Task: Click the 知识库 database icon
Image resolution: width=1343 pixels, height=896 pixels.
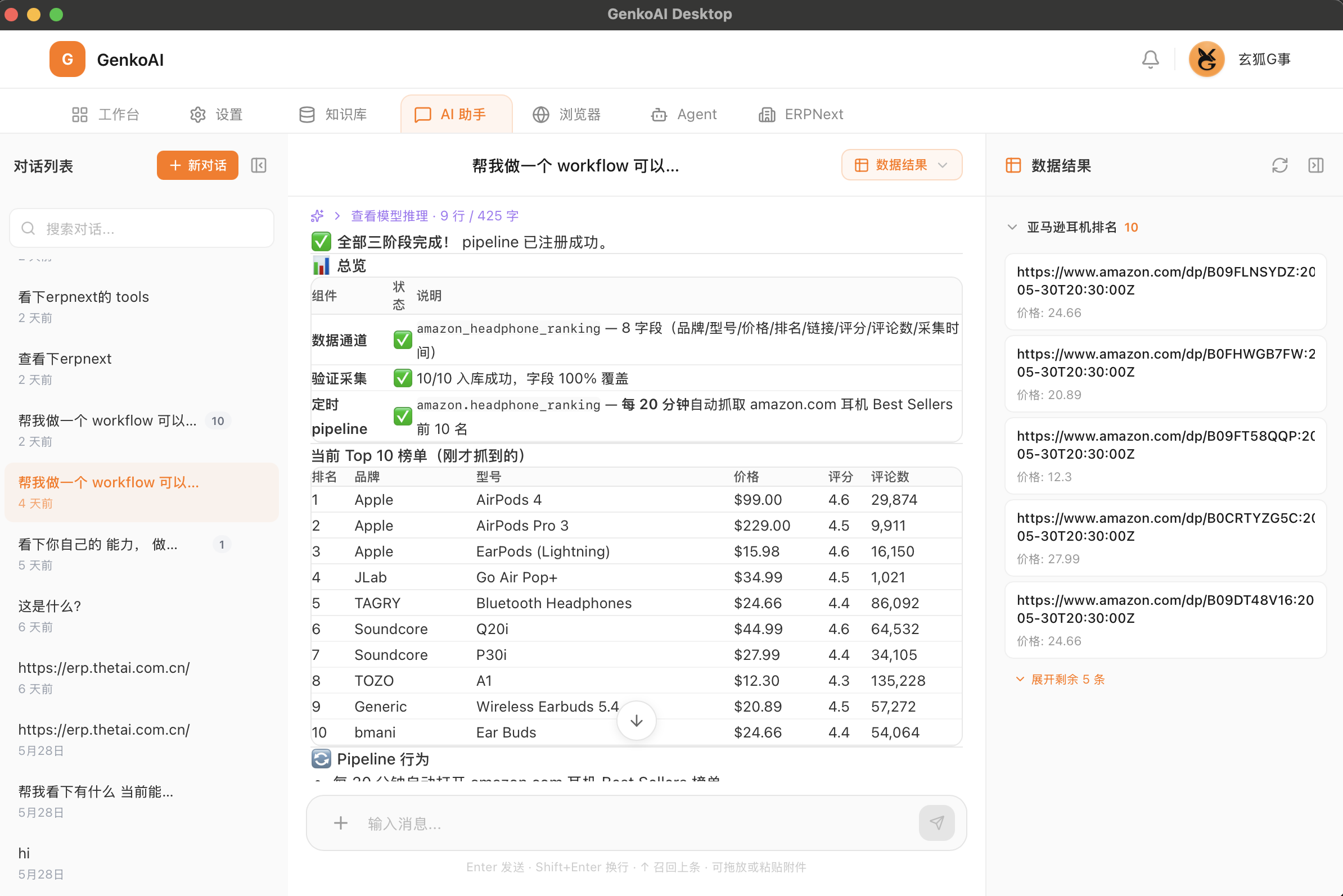Action: (307, 115)
